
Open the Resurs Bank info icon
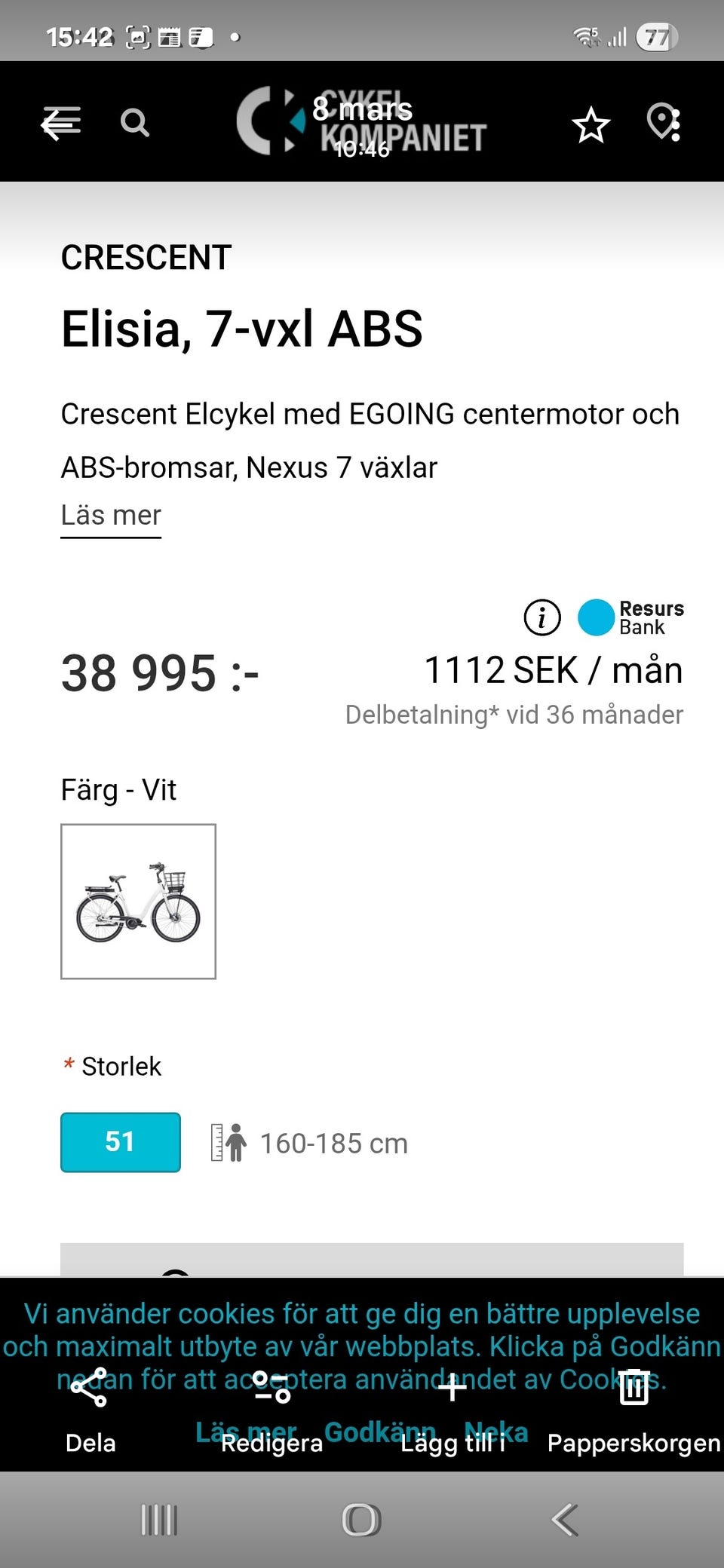[x=542, y=618]
